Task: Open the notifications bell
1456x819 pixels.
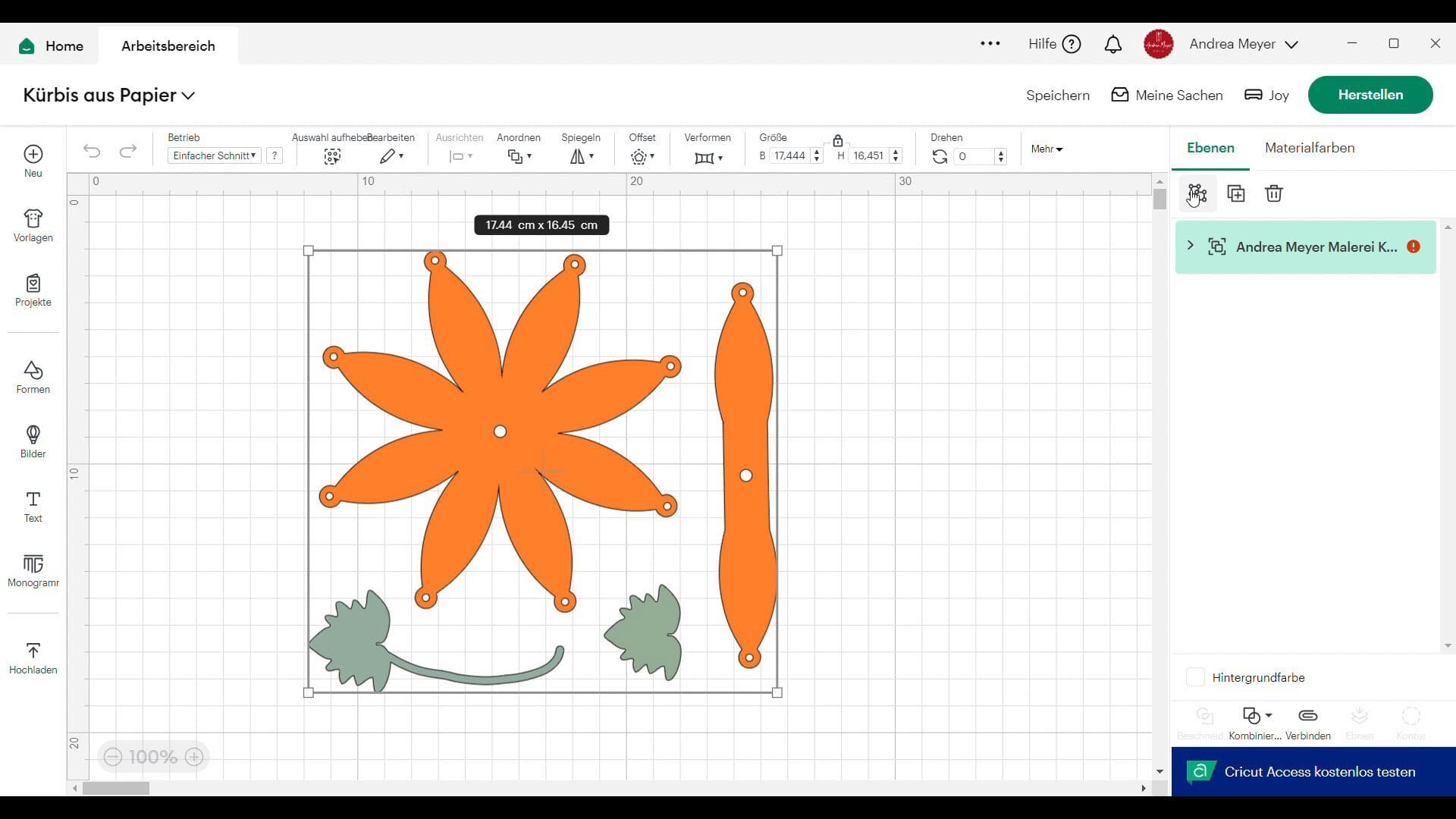Action: (1112, 45)
